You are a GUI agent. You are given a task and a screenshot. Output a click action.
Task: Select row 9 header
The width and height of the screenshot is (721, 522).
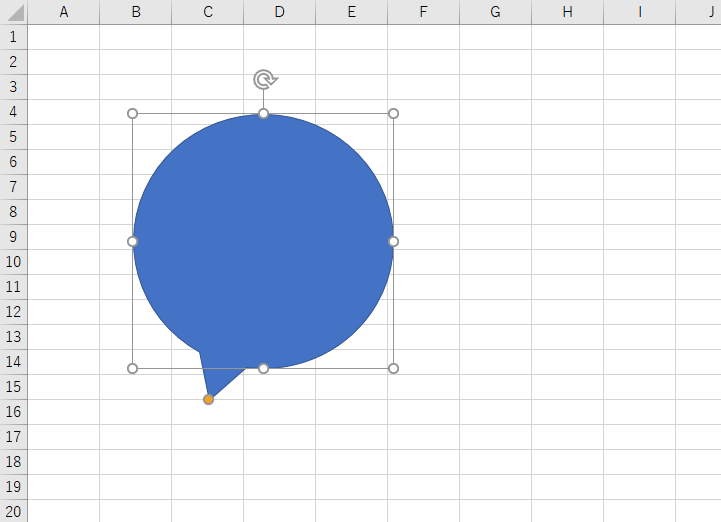click(x=13, y=237)
